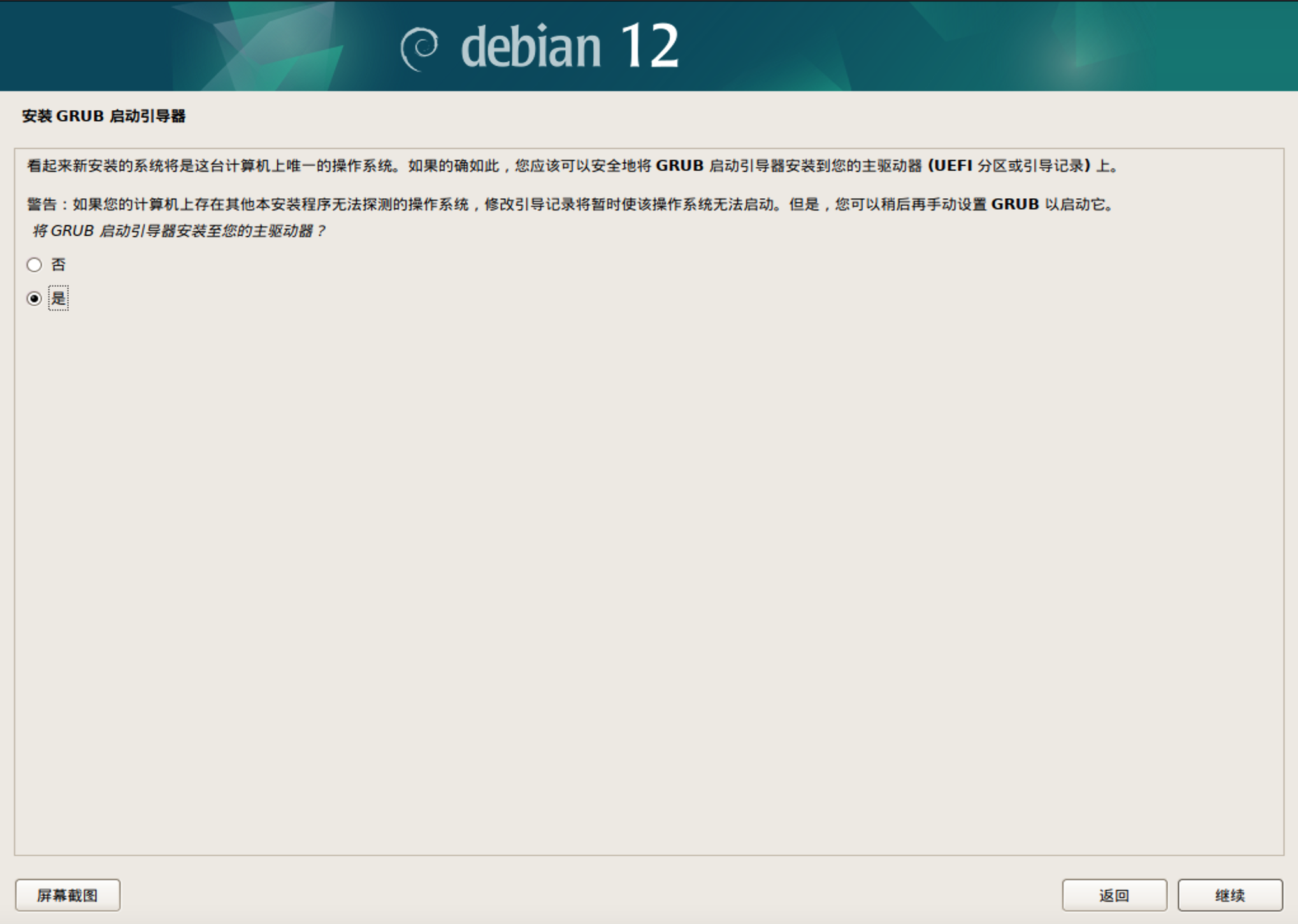Click the Debian swirl logo
Screen dimensions: 1298x924
coord(419,48)
